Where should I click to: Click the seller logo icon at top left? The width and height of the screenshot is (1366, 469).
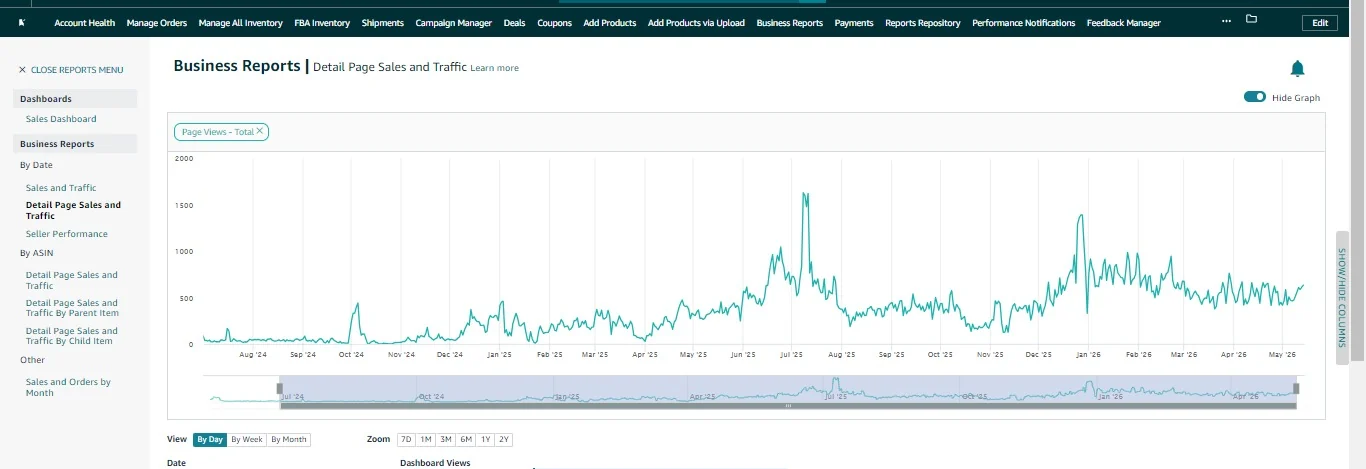[22, 22]
